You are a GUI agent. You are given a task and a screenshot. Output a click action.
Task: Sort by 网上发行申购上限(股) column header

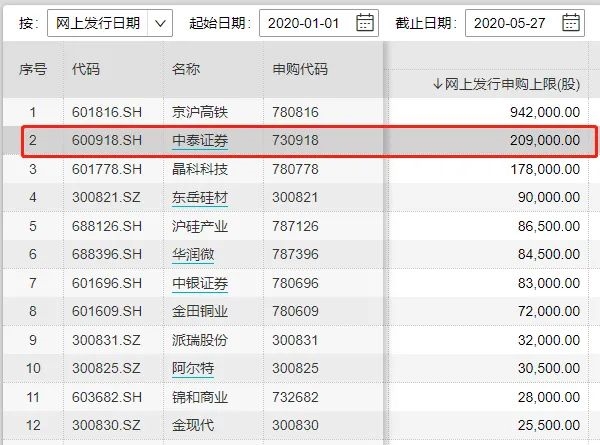506,84
